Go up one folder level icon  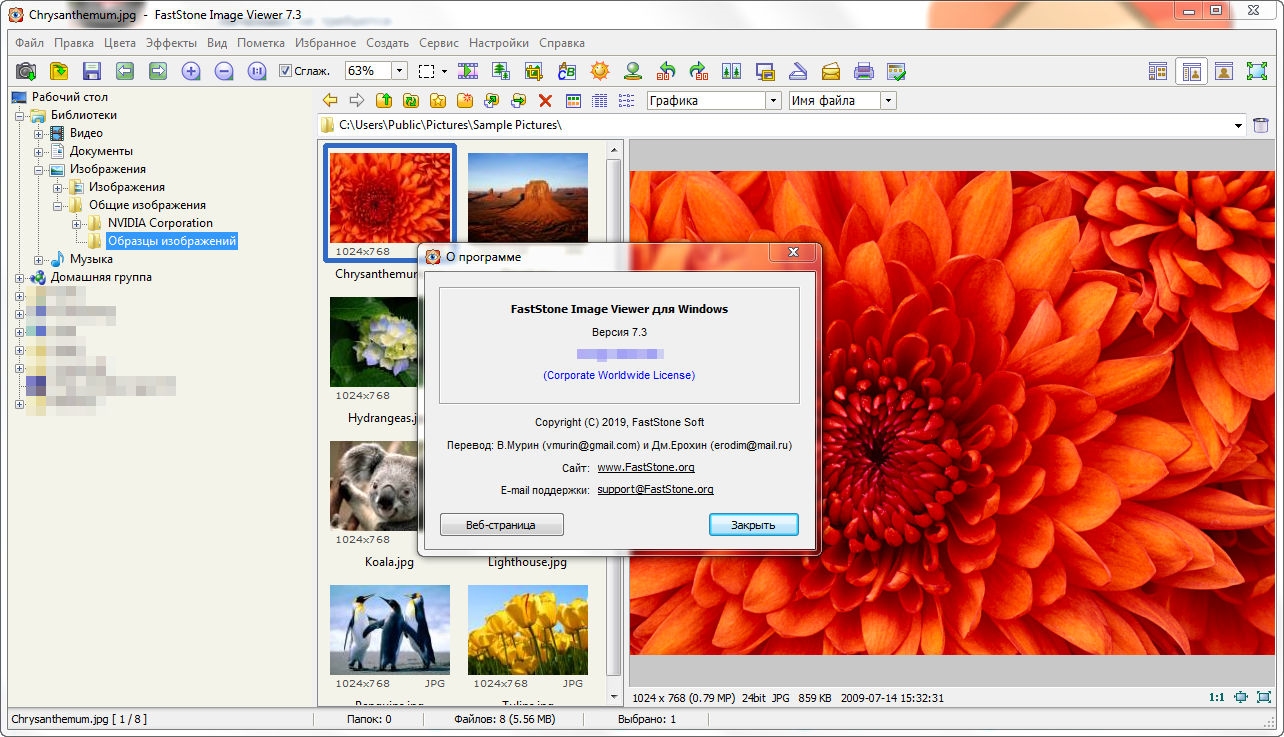pos(384,100)
